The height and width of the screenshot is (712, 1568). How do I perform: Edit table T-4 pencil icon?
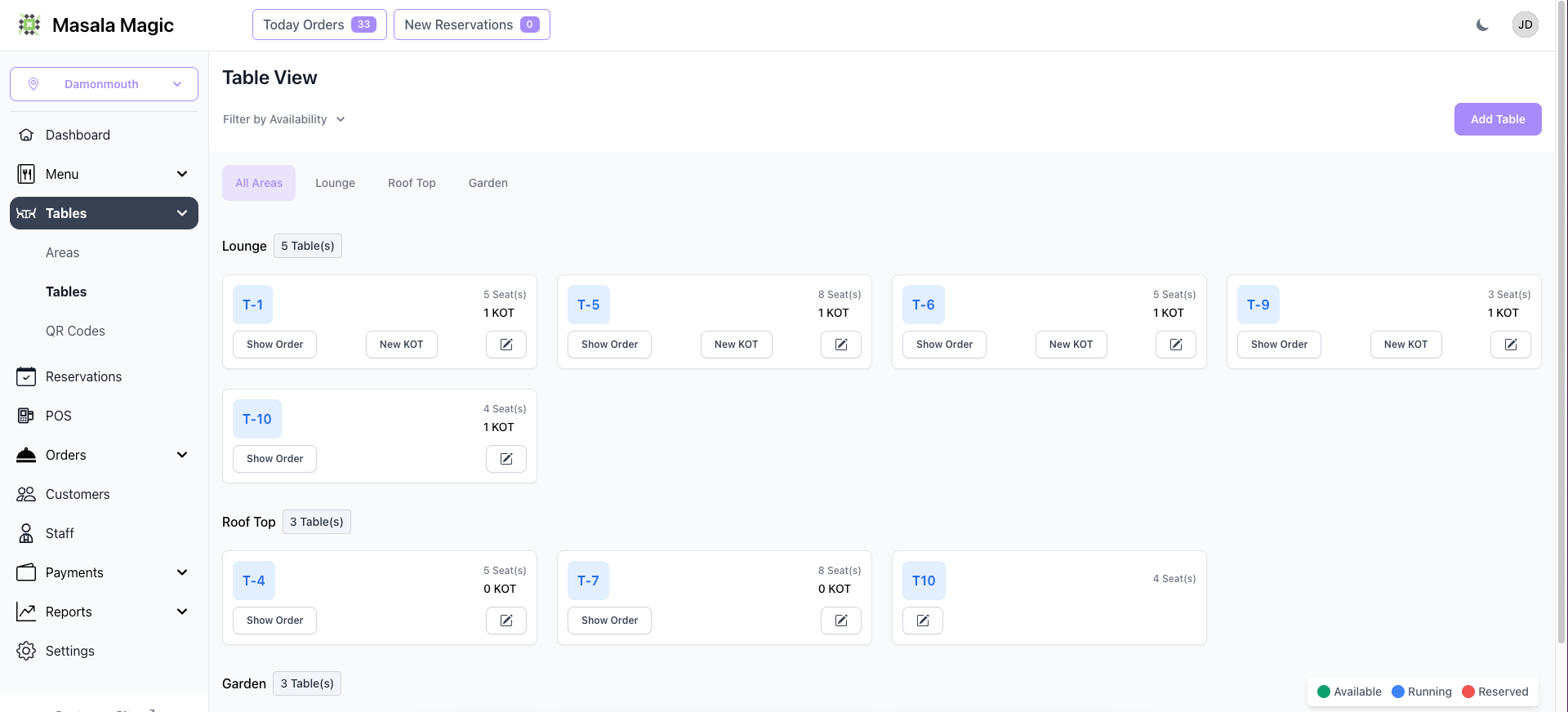pyautogui.click(x=506, y=621)
